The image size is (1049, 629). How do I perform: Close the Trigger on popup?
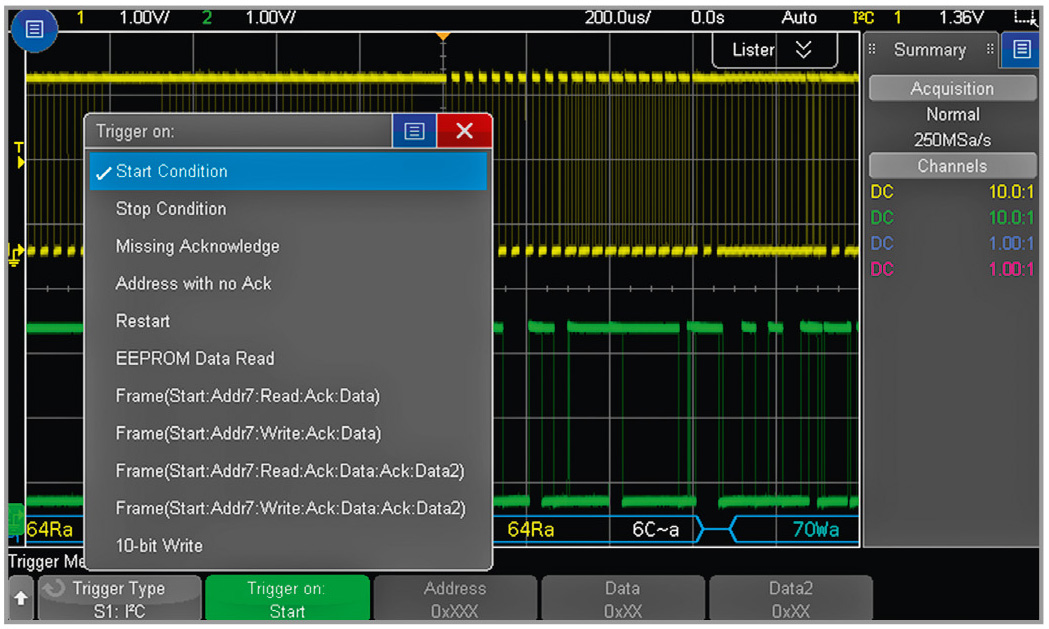click(464, 131)
